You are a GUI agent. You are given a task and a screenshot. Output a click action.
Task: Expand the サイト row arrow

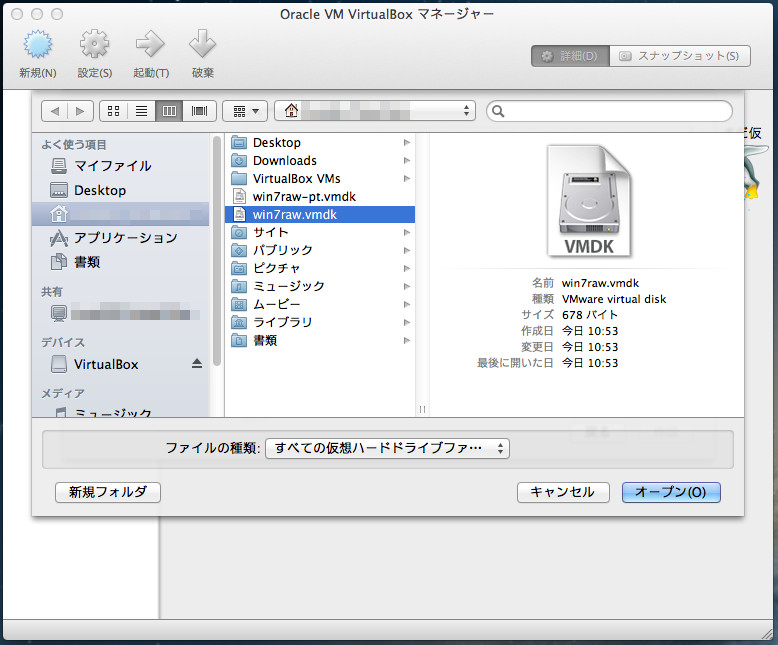[407, 233]
